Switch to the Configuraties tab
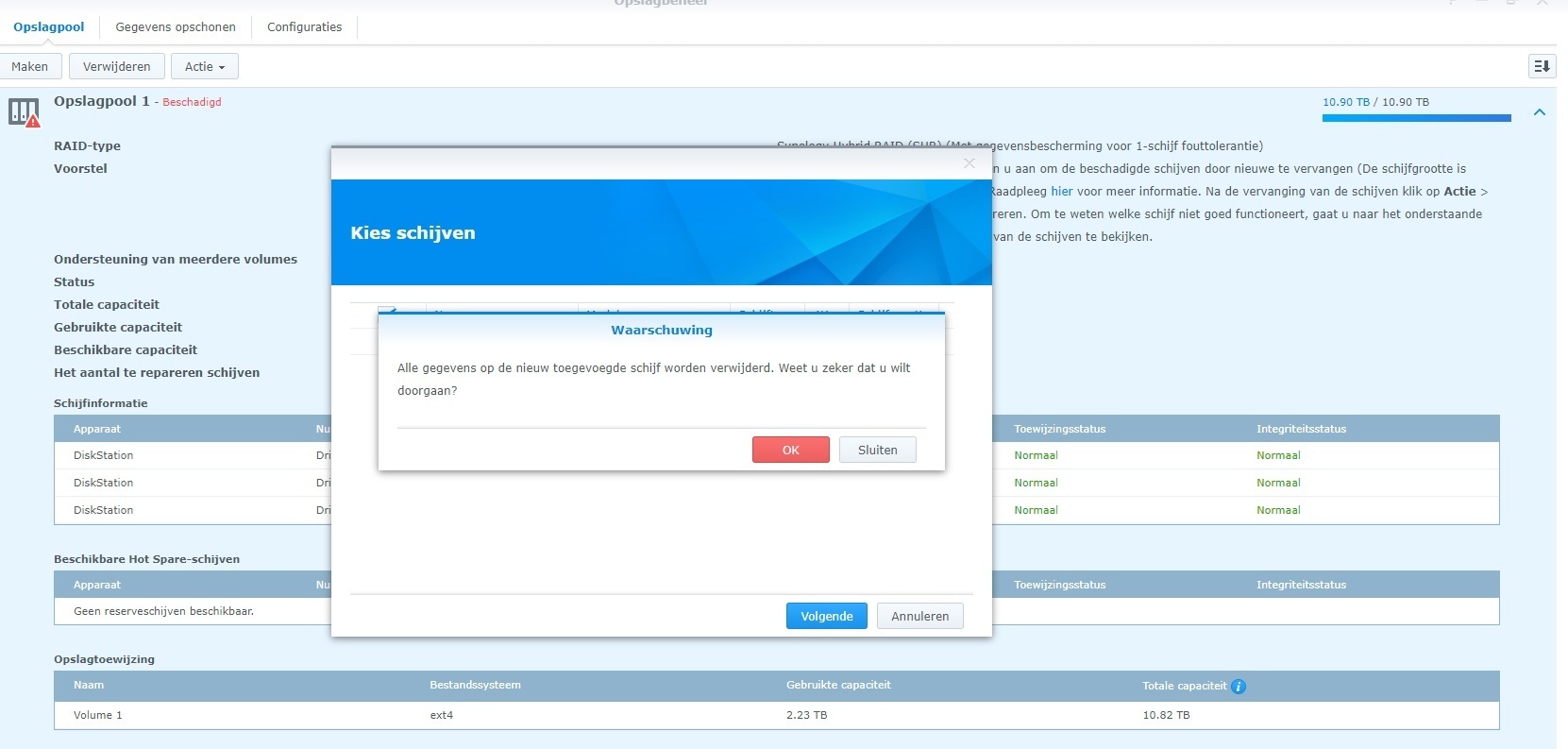 [304, 26]
